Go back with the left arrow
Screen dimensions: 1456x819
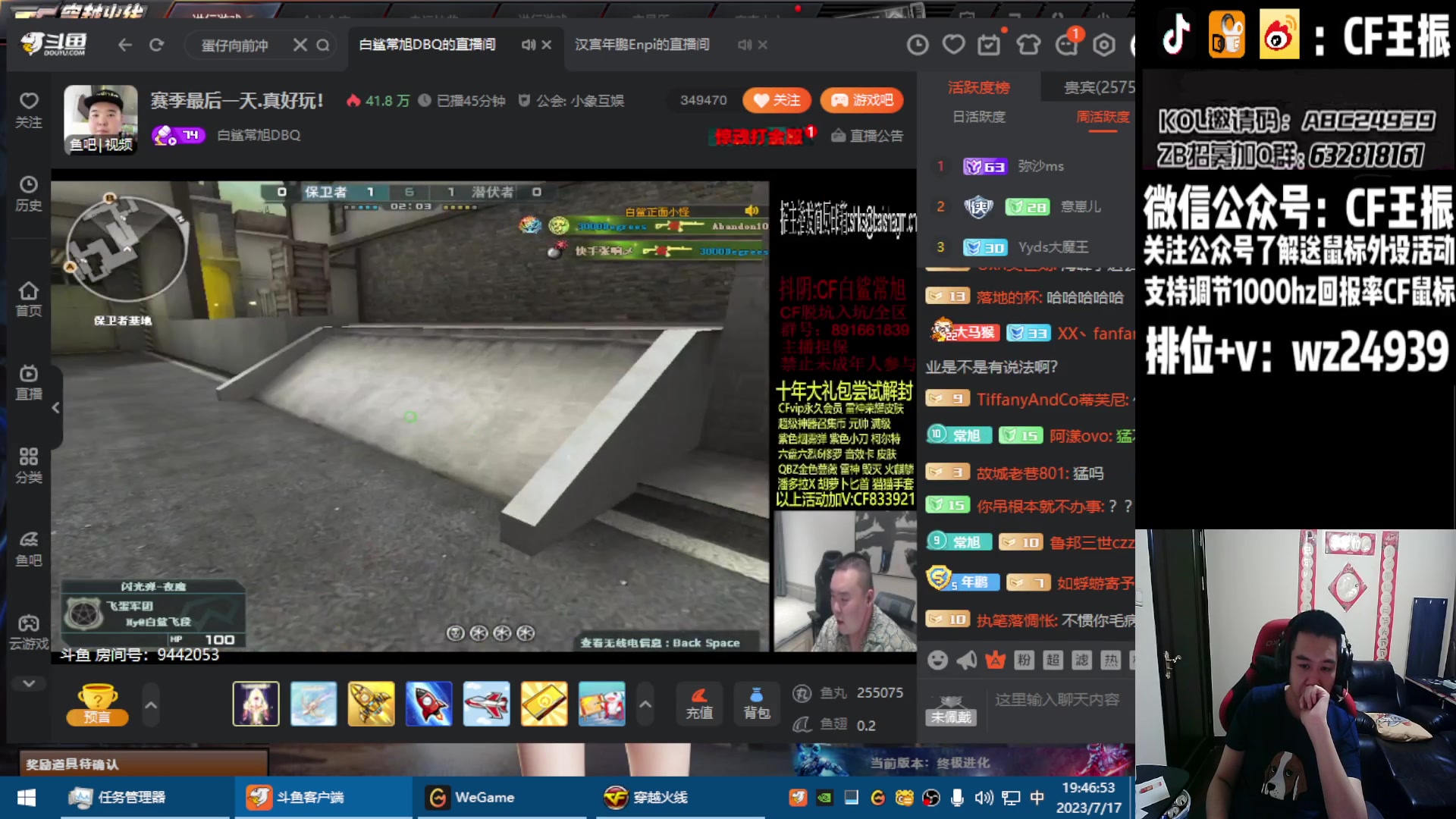pos(124,45)
